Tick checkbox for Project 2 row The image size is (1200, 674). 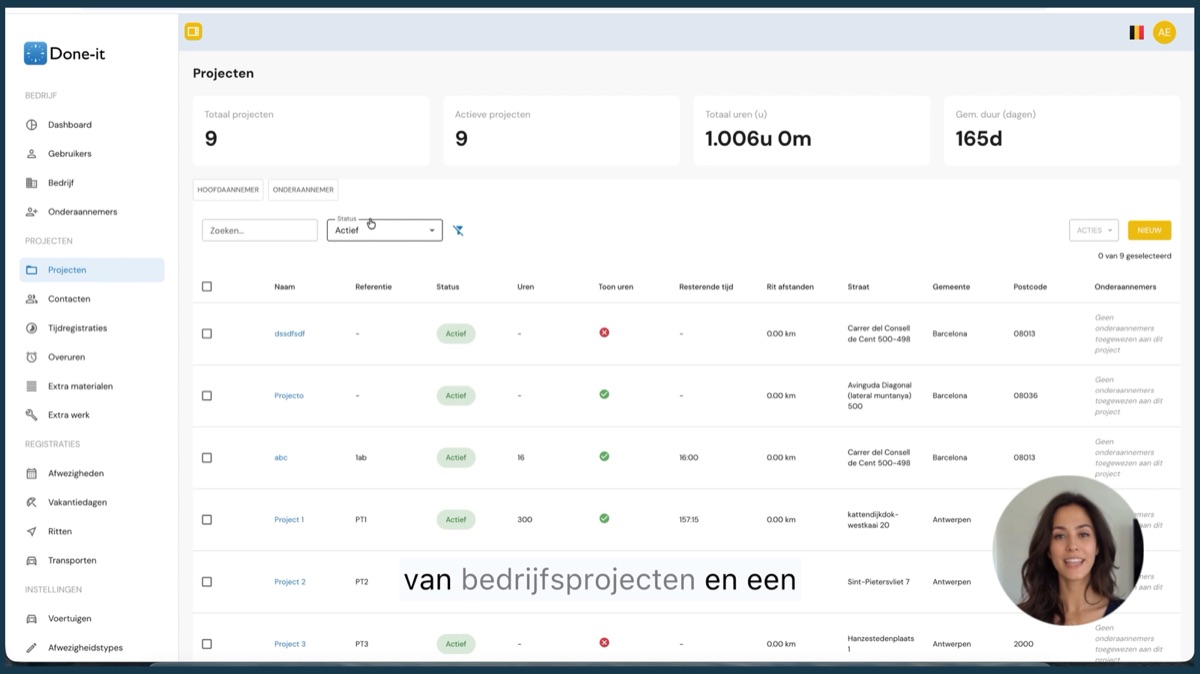tap(207, 582)
